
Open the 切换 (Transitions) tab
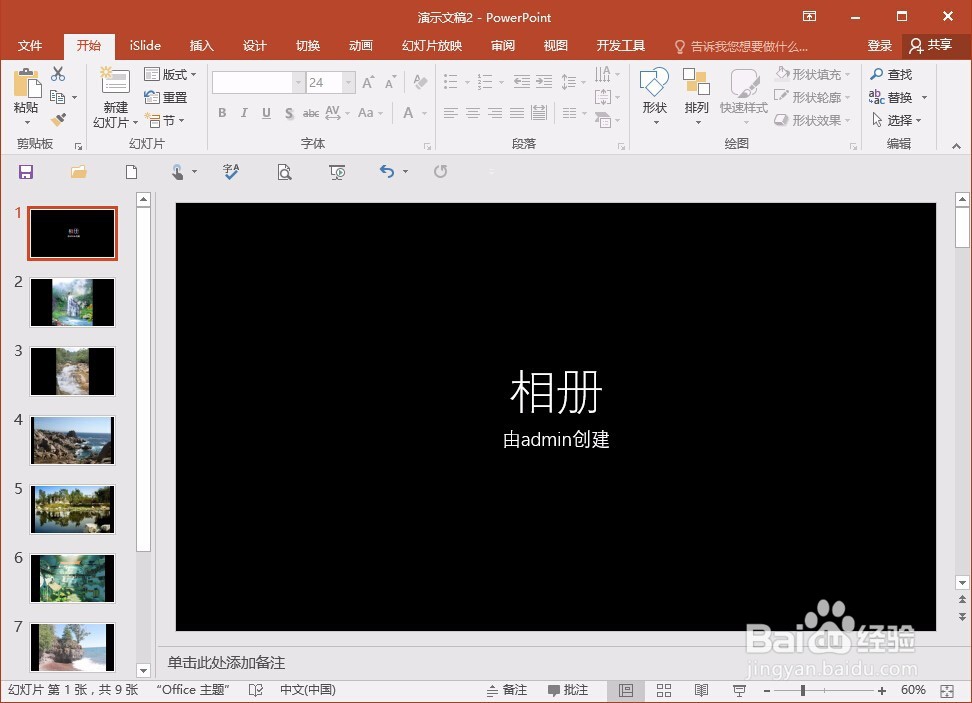point(307,45)
